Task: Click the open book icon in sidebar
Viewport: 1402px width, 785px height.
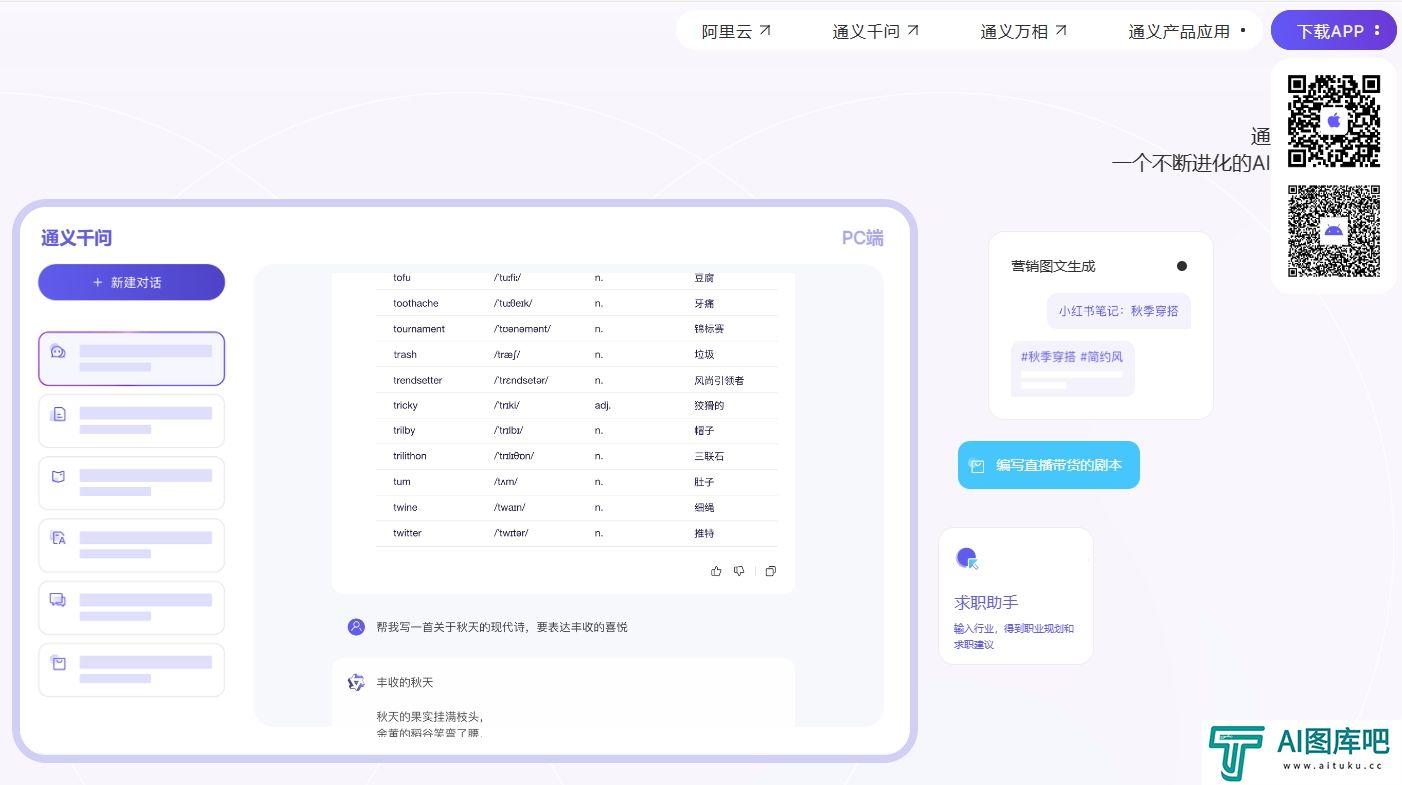Action: tap(58, 476)
